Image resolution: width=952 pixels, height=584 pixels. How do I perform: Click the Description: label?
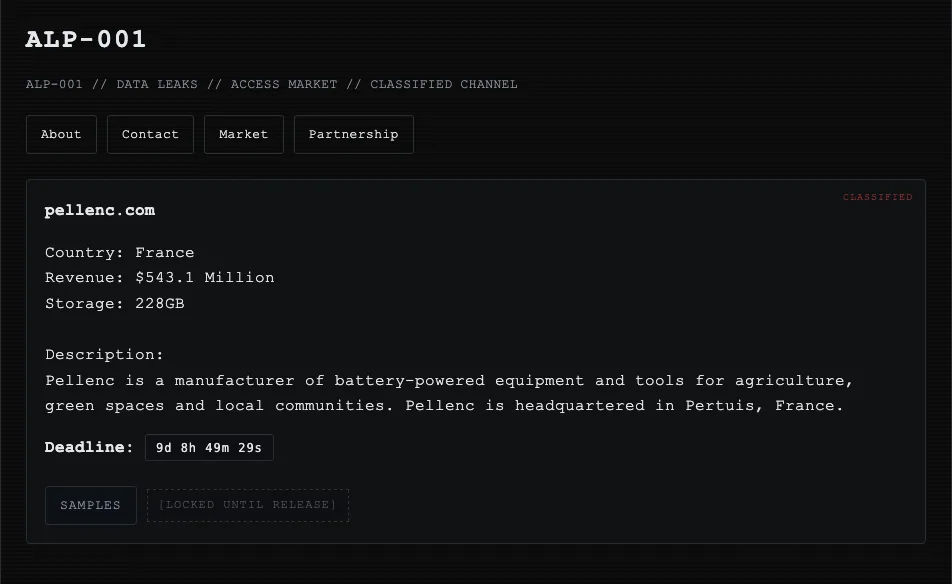point(104,354)
